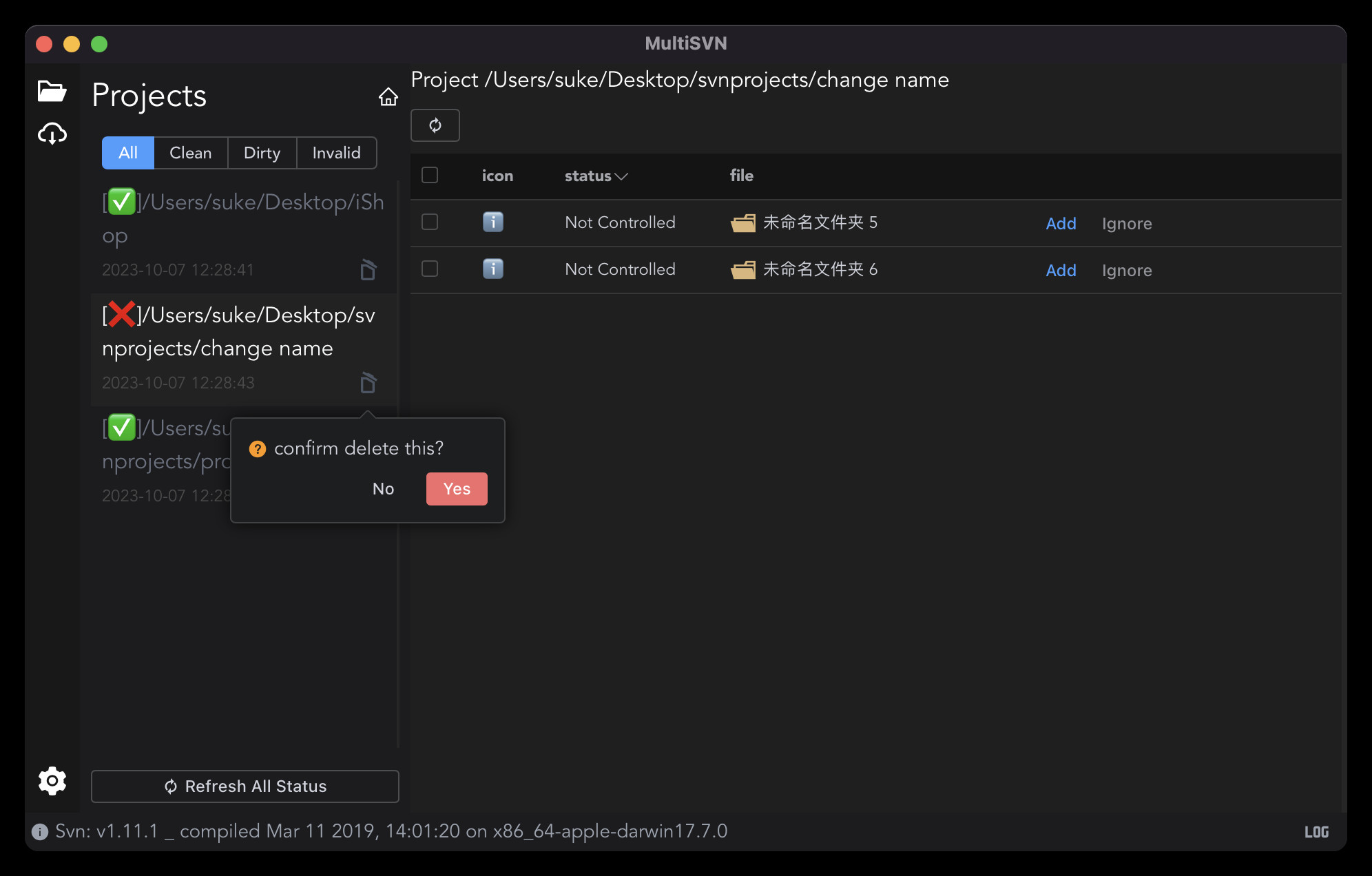Image resolution: width=1372 pixels, height=876 pixels.
Task: Click Add for 未命名文件夹 6
Action: coord(1061,270)
